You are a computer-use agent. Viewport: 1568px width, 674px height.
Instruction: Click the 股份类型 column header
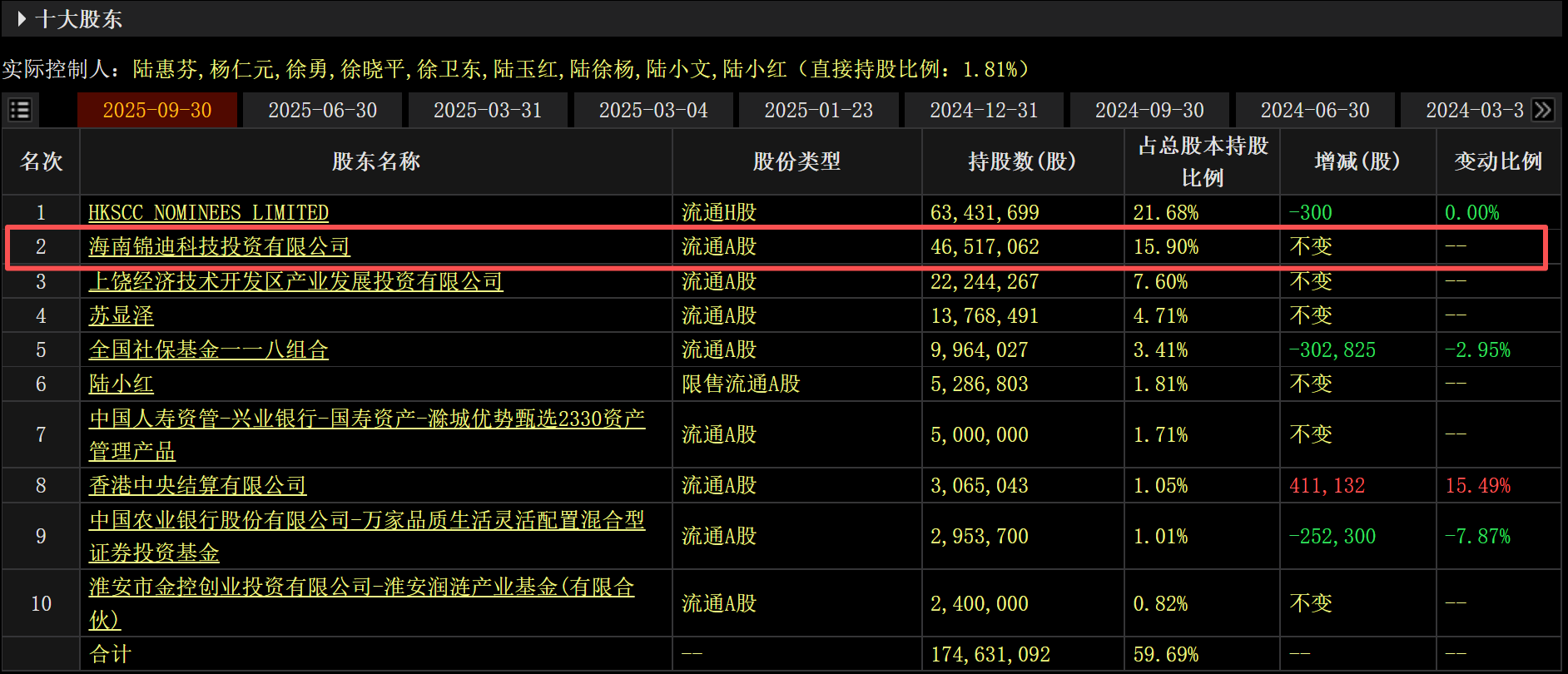point(796,161)
